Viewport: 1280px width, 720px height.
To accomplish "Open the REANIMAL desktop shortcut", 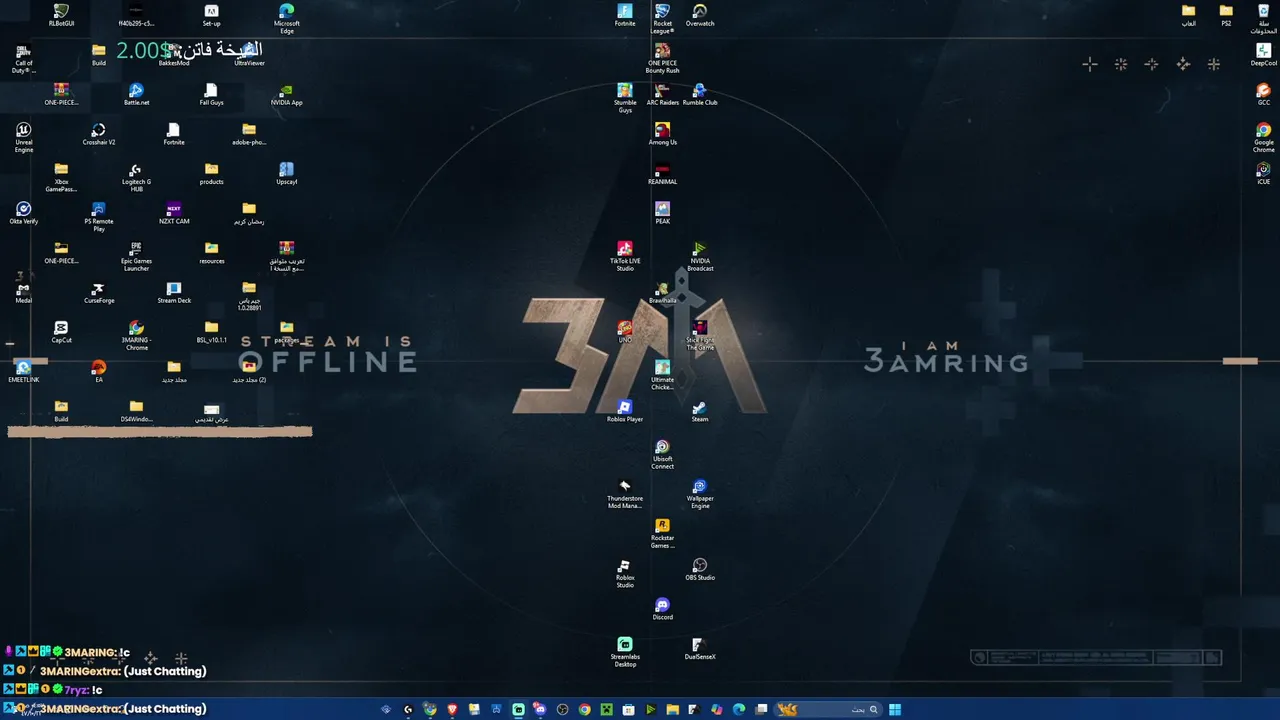I will tap(662, 173).
